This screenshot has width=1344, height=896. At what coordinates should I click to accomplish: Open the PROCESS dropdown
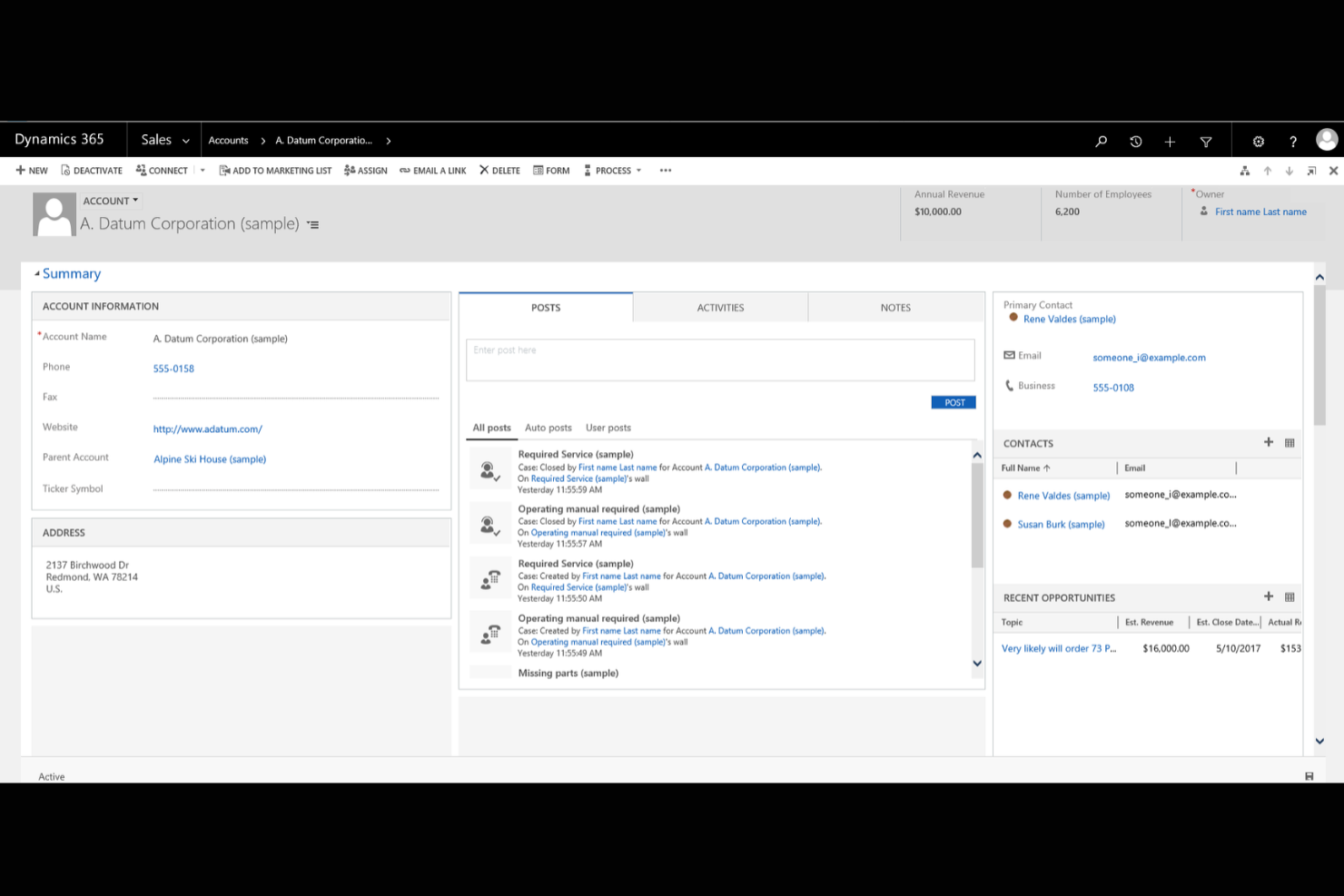tap(638, 170)
